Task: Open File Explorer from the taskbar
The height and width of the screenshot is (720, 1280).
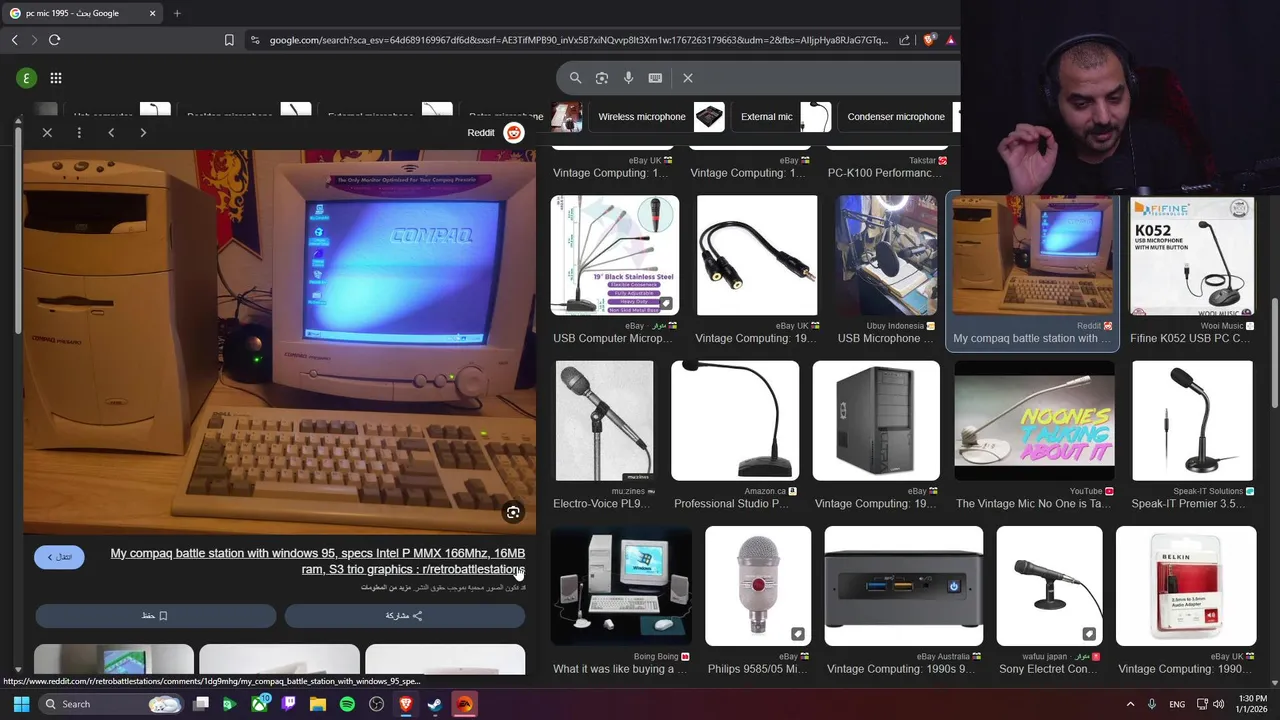Action: click(x=318, y=704)
